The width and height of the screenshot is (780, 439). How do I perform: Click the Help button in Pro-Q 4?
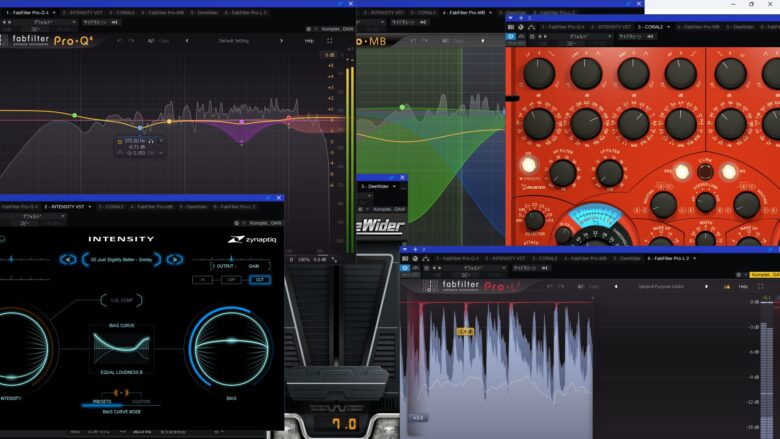(309, 41)
